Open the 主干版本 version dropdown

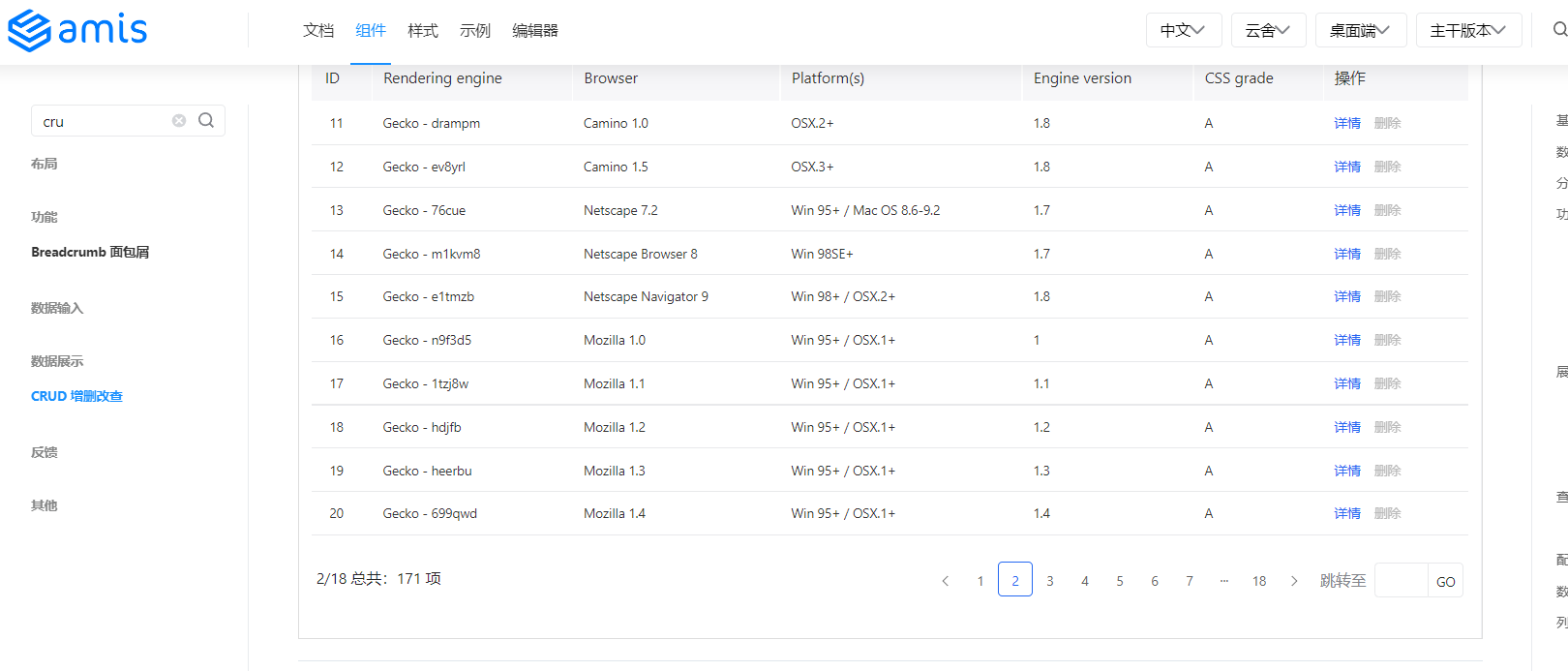tap(1468, 30)
